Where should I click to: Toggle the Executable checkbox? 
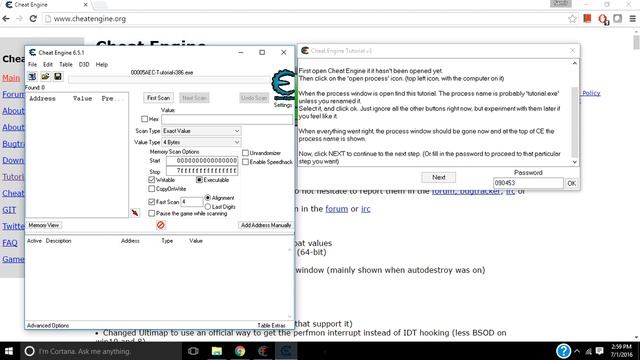point(199,180)
